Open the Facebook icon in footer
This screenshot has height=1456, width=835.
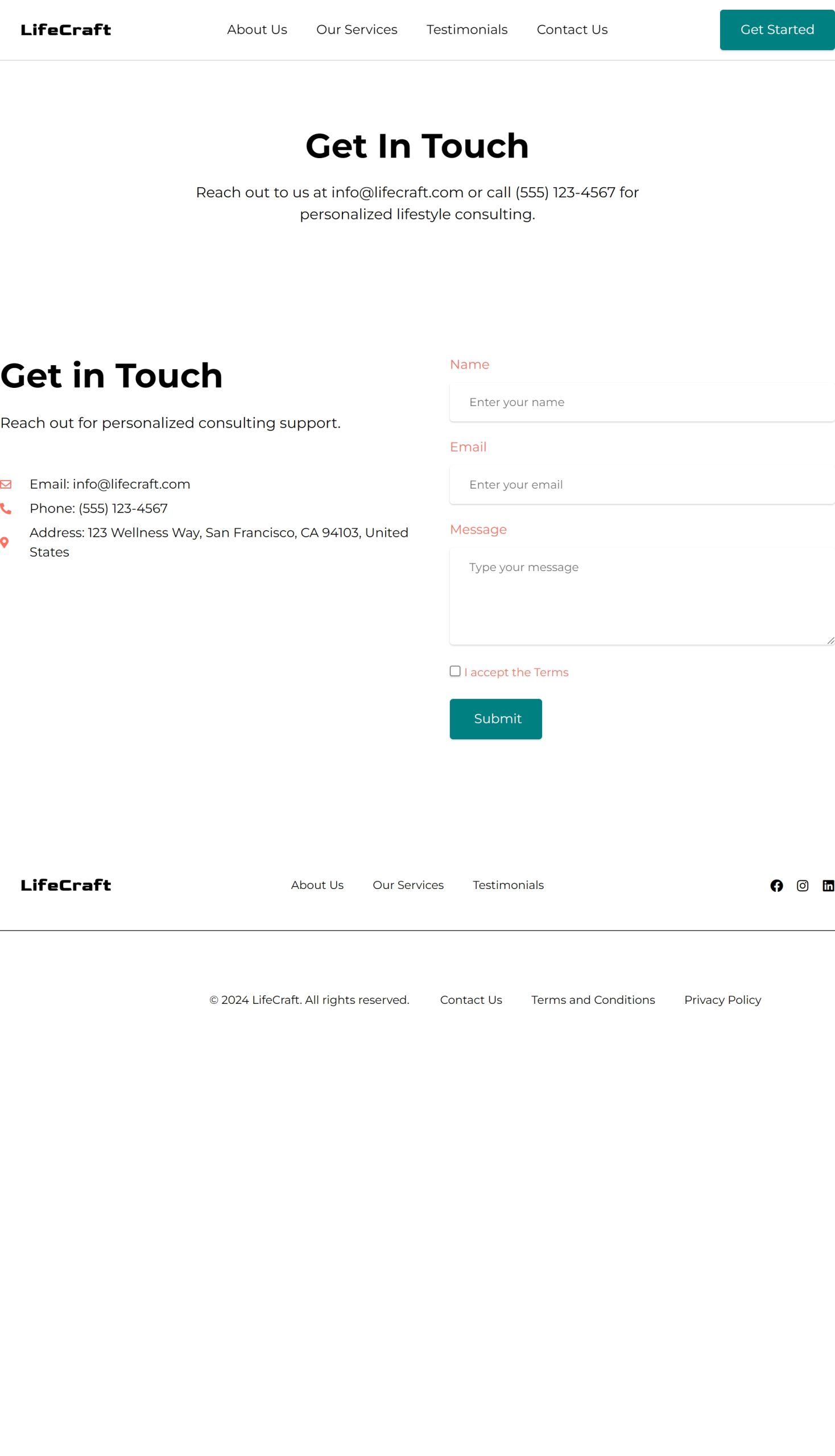776,886
